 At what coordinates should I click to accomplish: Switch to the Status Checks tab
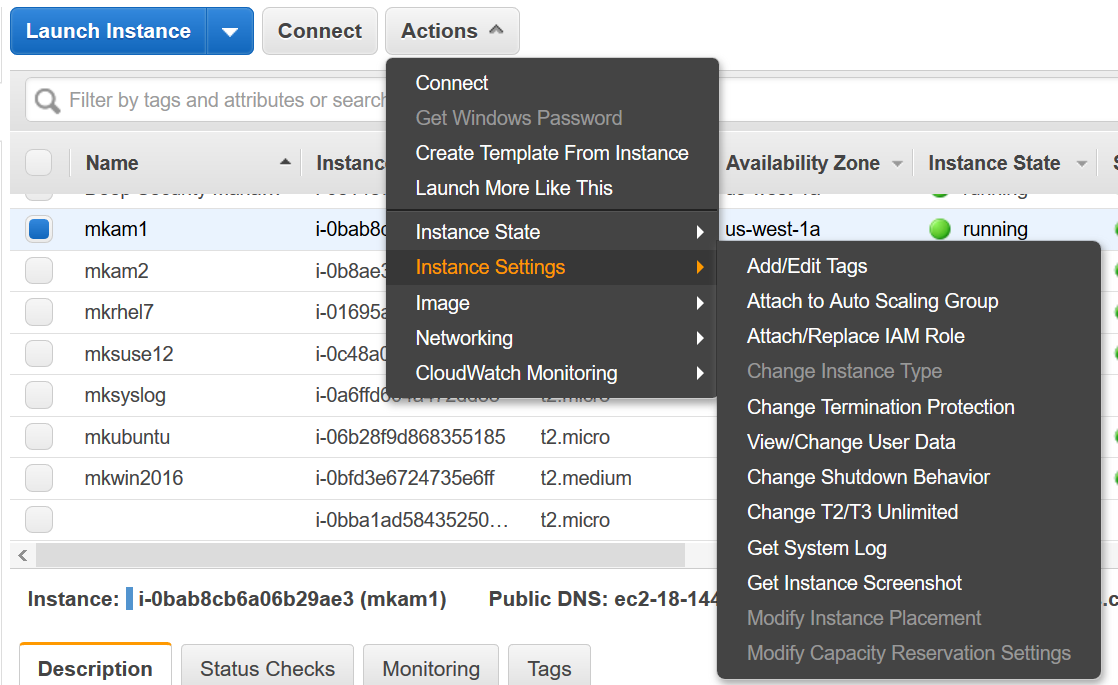click(267, 668)
